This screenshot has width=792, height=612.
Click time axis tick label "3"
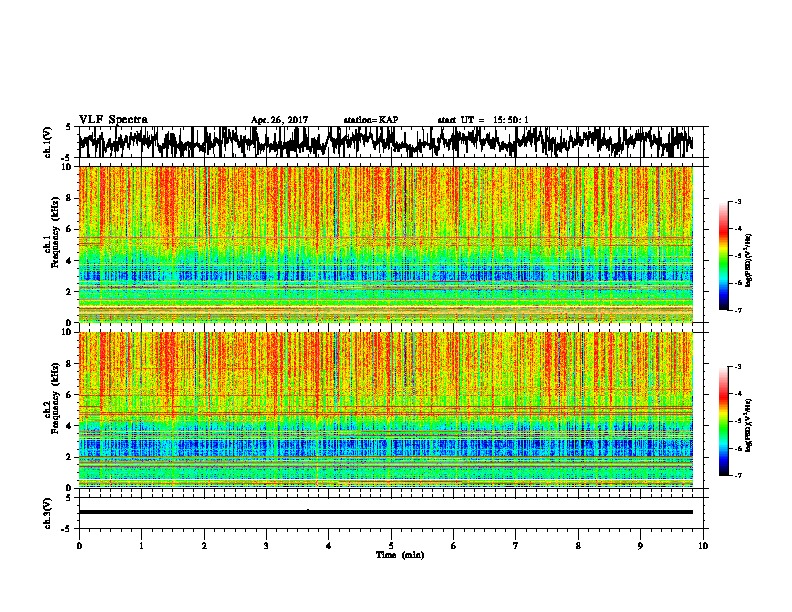pos(266,546)
